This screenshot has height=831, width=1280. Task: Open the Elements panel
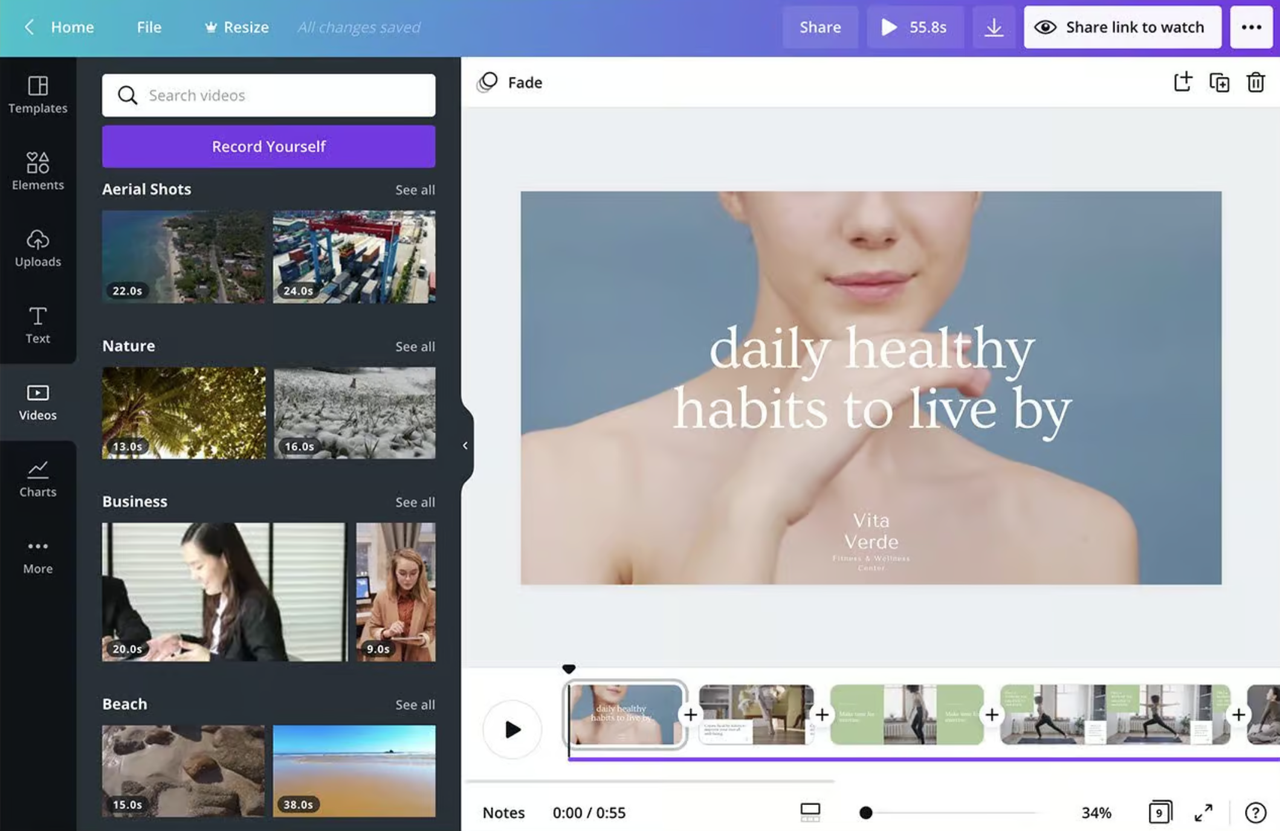click(38, 170)
